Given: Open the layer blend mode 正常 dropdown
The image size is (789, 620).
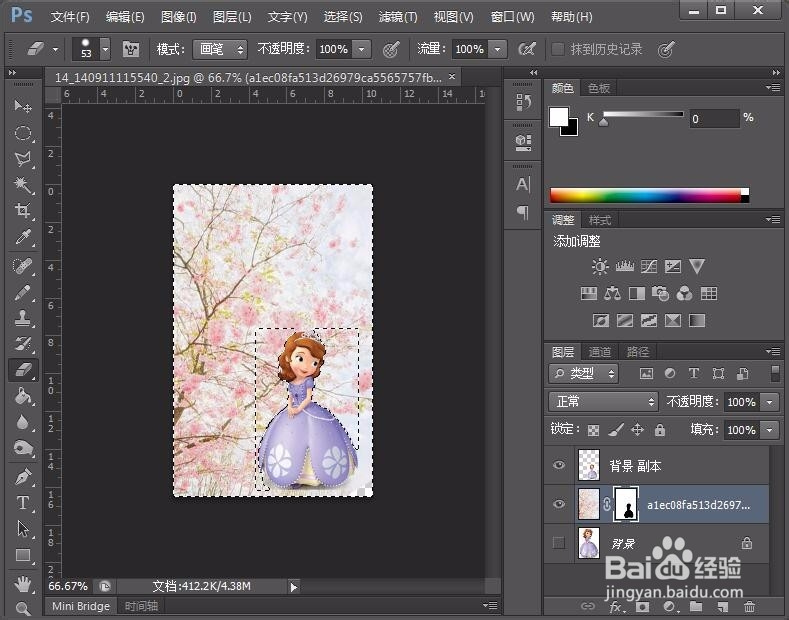Looking at the screenshot, I should pyautogui.click(x=603, y=402).
